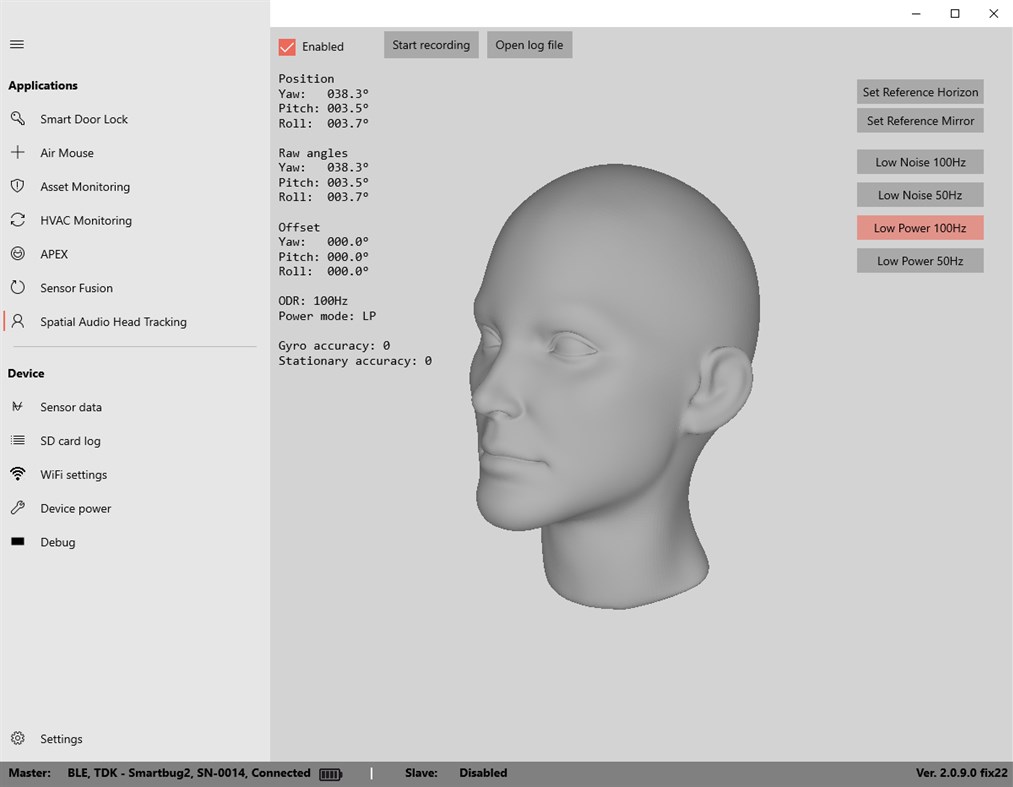Click the Device power wrench icon
Viewport: 1013px width, 787px height.
(x=17, y=508)
